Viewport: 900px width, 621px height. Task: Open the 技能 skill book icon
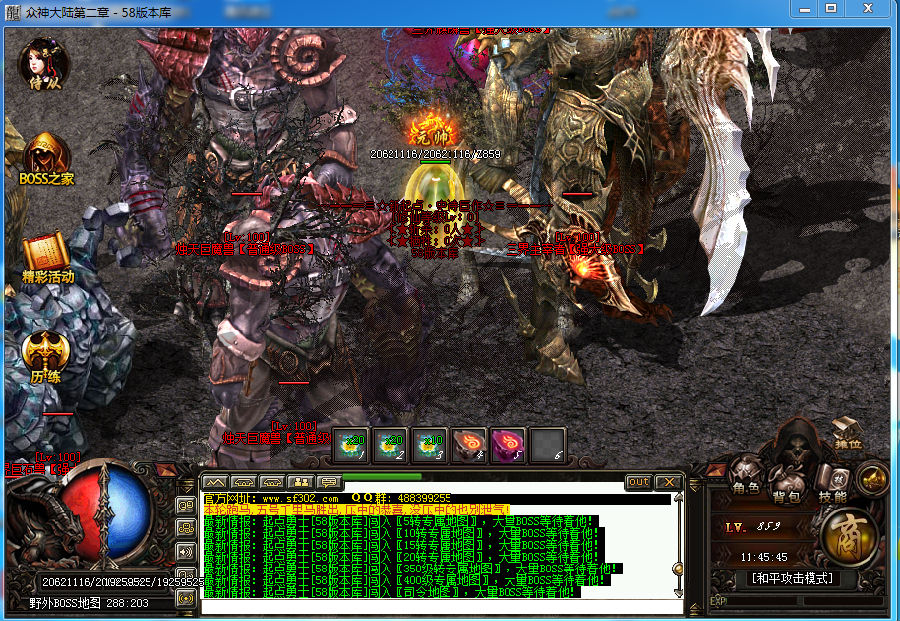(x=832, y=484)
